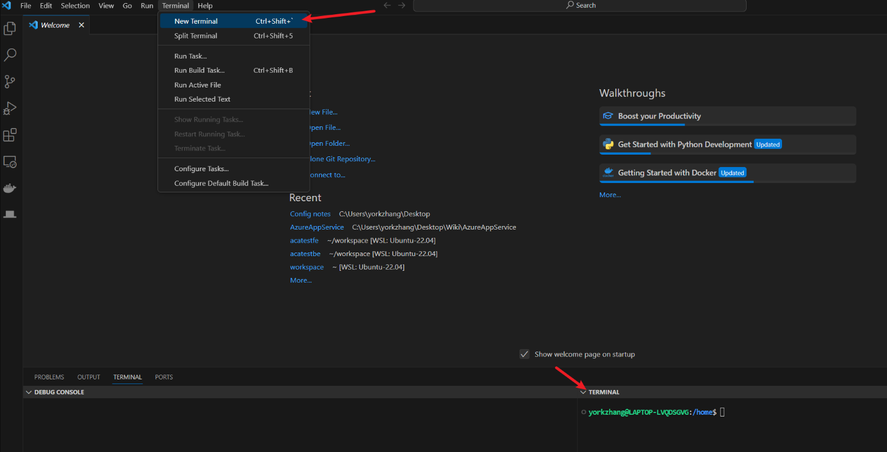Screen dimensions: 887x452
Task: Select the Welcome editor tab
Action: 56,25
